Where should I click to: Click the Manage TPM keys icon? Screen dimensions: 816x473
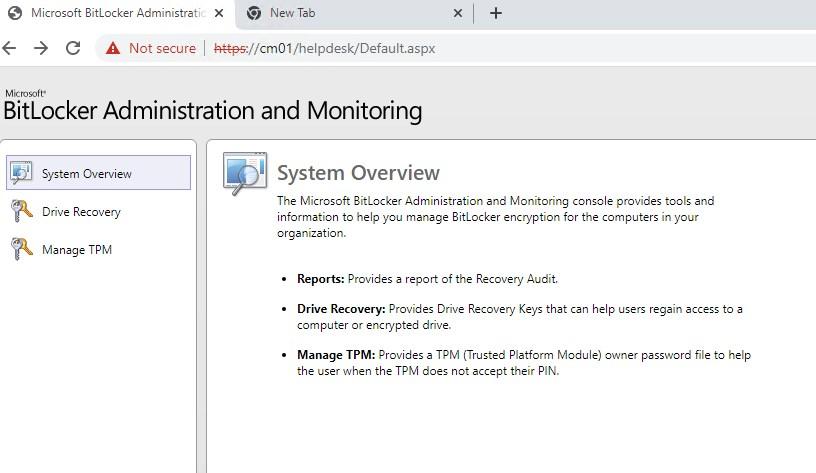(x=21, y=249)
